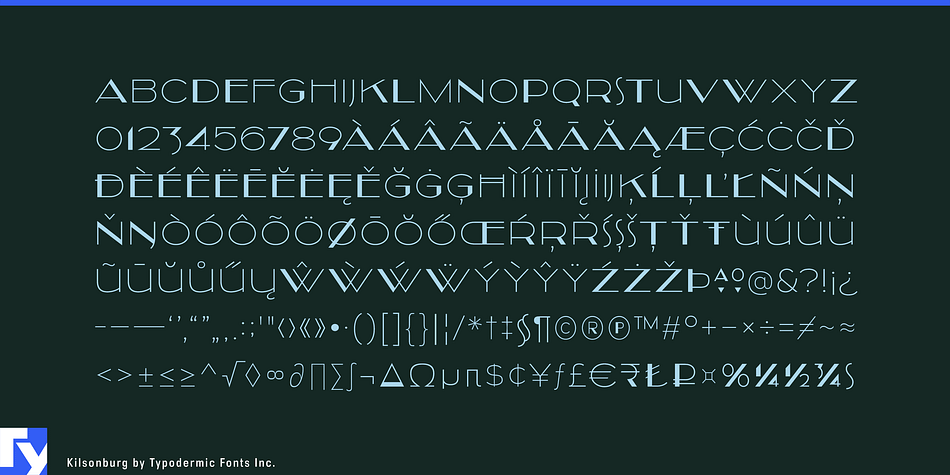Select the copyright symbol glyph
Viewport: 950px width, 475px height.
pos(566,330)
